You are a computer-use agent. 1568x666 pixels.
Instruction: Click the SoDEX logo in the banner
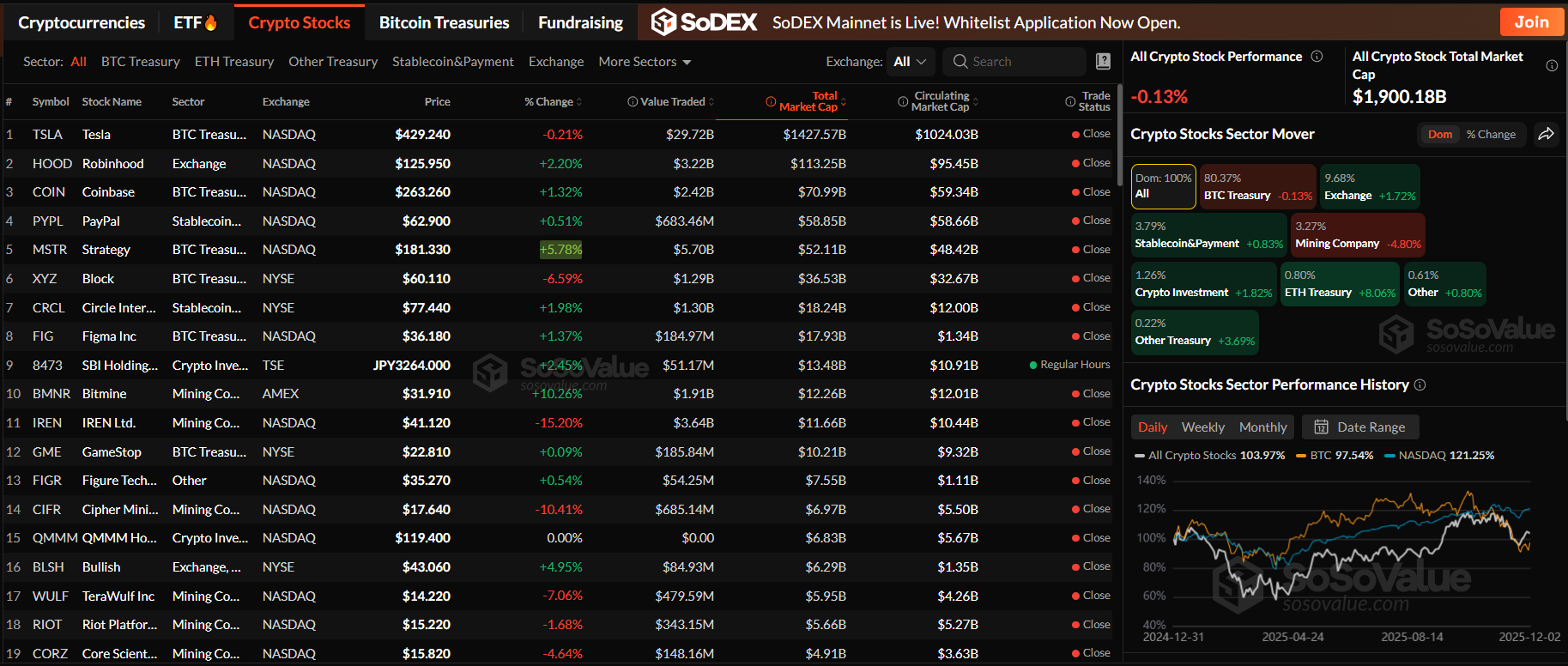(x=704, y=22)
